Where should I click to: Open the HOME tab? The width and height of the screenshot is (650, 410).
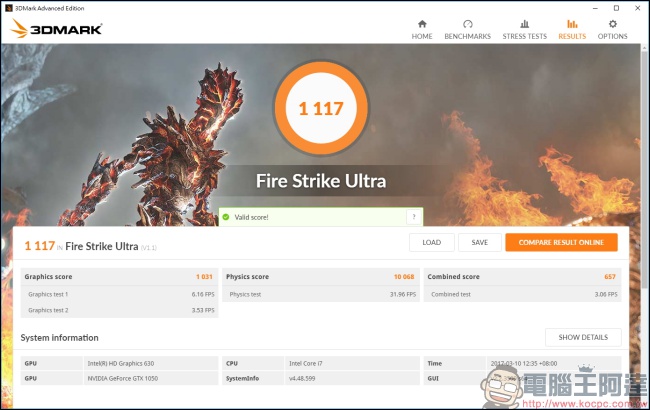[x=422, y=30]
